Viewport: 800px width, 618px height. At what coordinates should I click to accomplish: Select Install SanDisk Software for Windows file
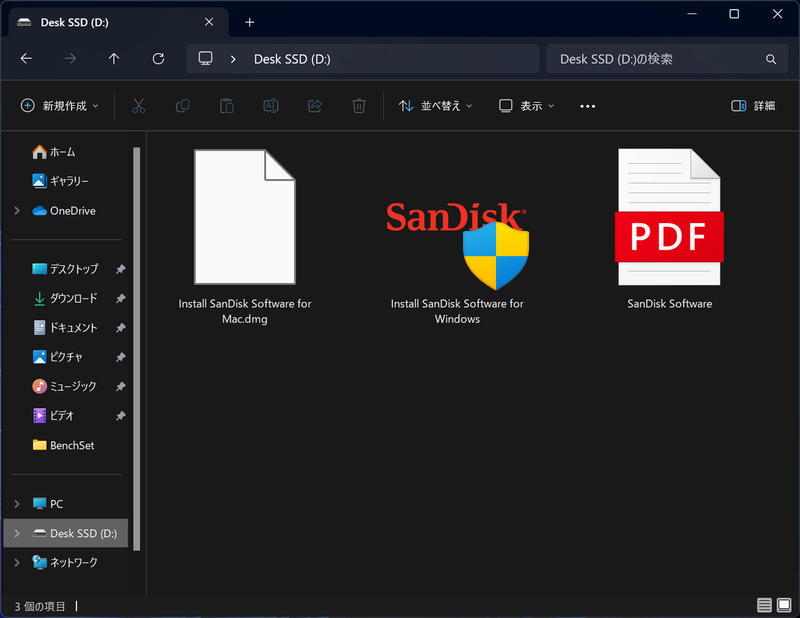(457, 250)
